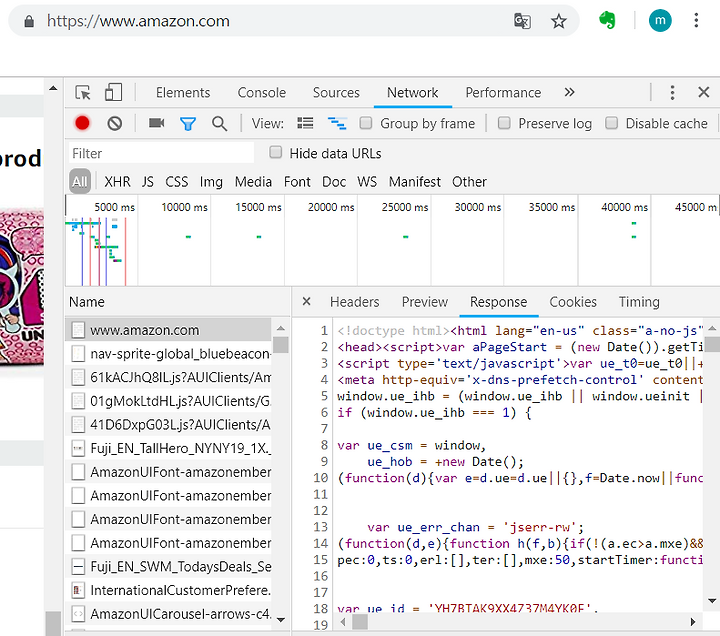Select 41D6DxpG03L.js request row
This screenshot has height=636, width=720.
click(169, 424)
